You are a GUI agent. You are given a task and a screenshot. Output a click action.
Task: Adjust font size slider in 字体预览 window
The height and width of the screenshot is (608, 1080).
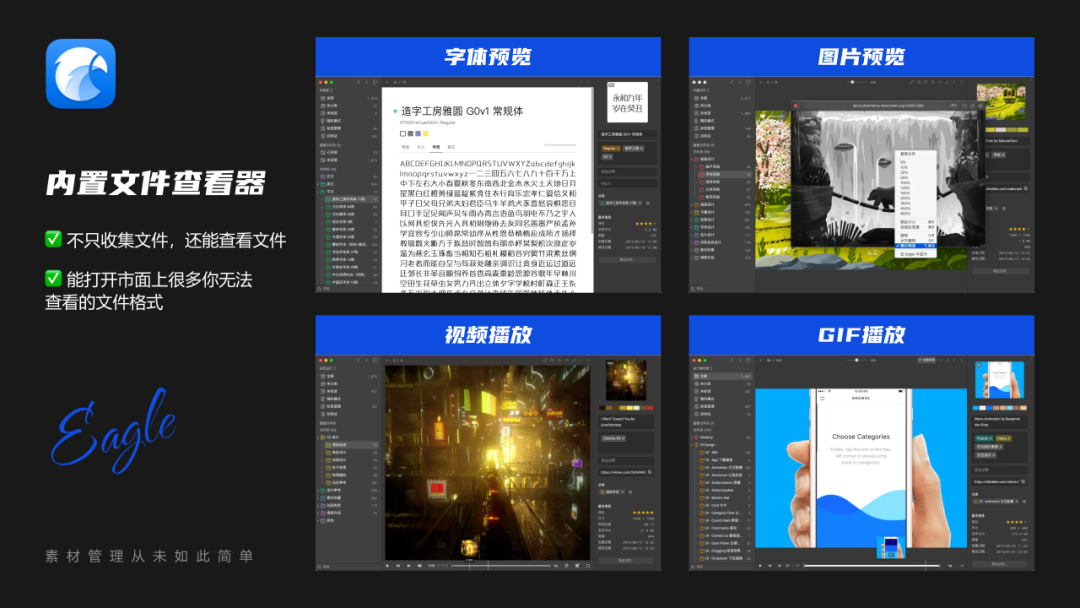pos(560,145)
